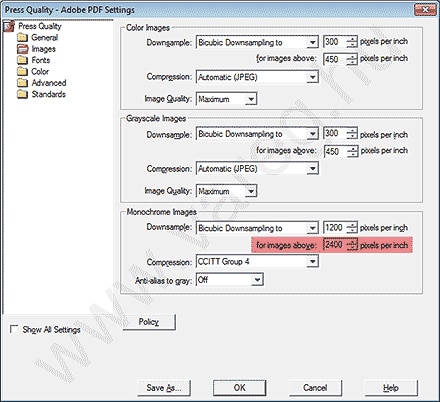Open Color Images Compression dropdown

[x=257, y=77]
